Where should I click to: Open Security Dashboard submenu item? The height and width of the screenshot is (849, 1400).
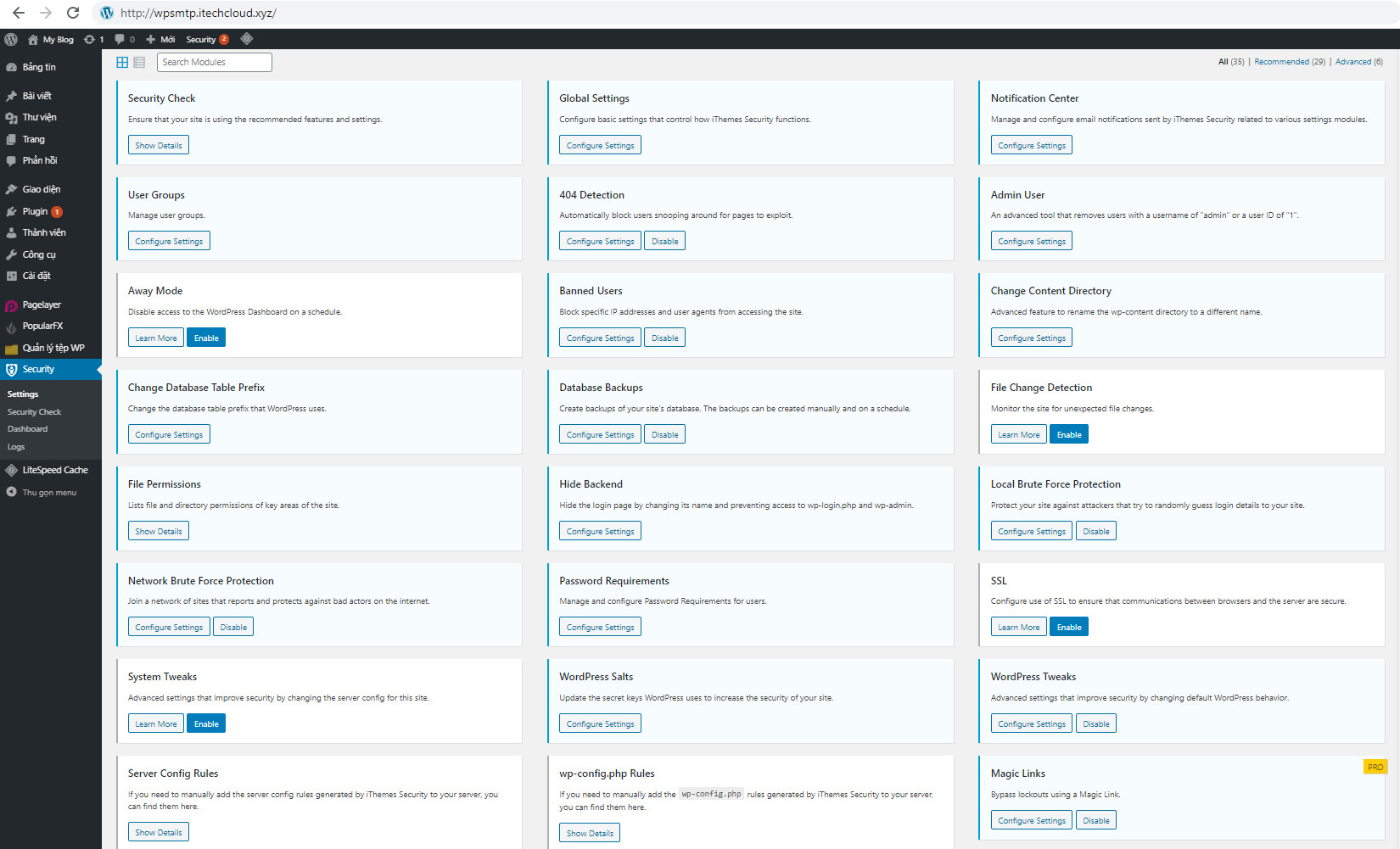pos(27,429)
